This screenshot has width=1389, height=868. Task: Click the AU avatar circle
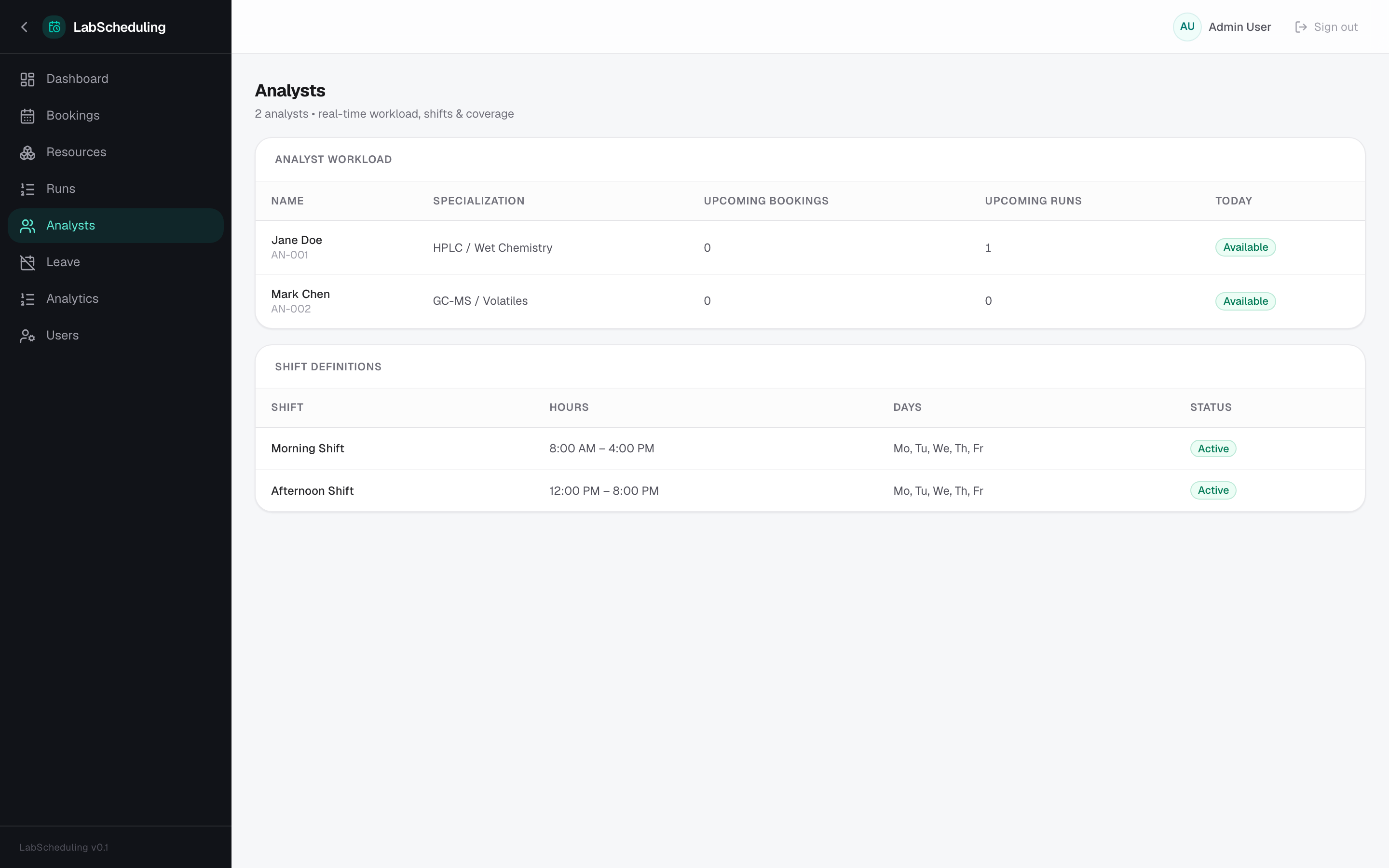[x=1187, y=27]
